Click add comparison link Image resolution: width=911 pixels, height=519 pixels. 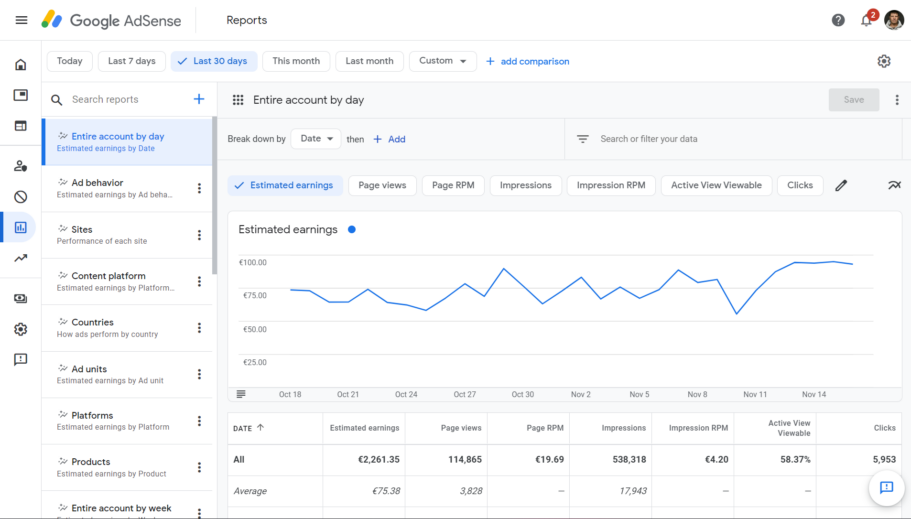[x=528, y=62]
